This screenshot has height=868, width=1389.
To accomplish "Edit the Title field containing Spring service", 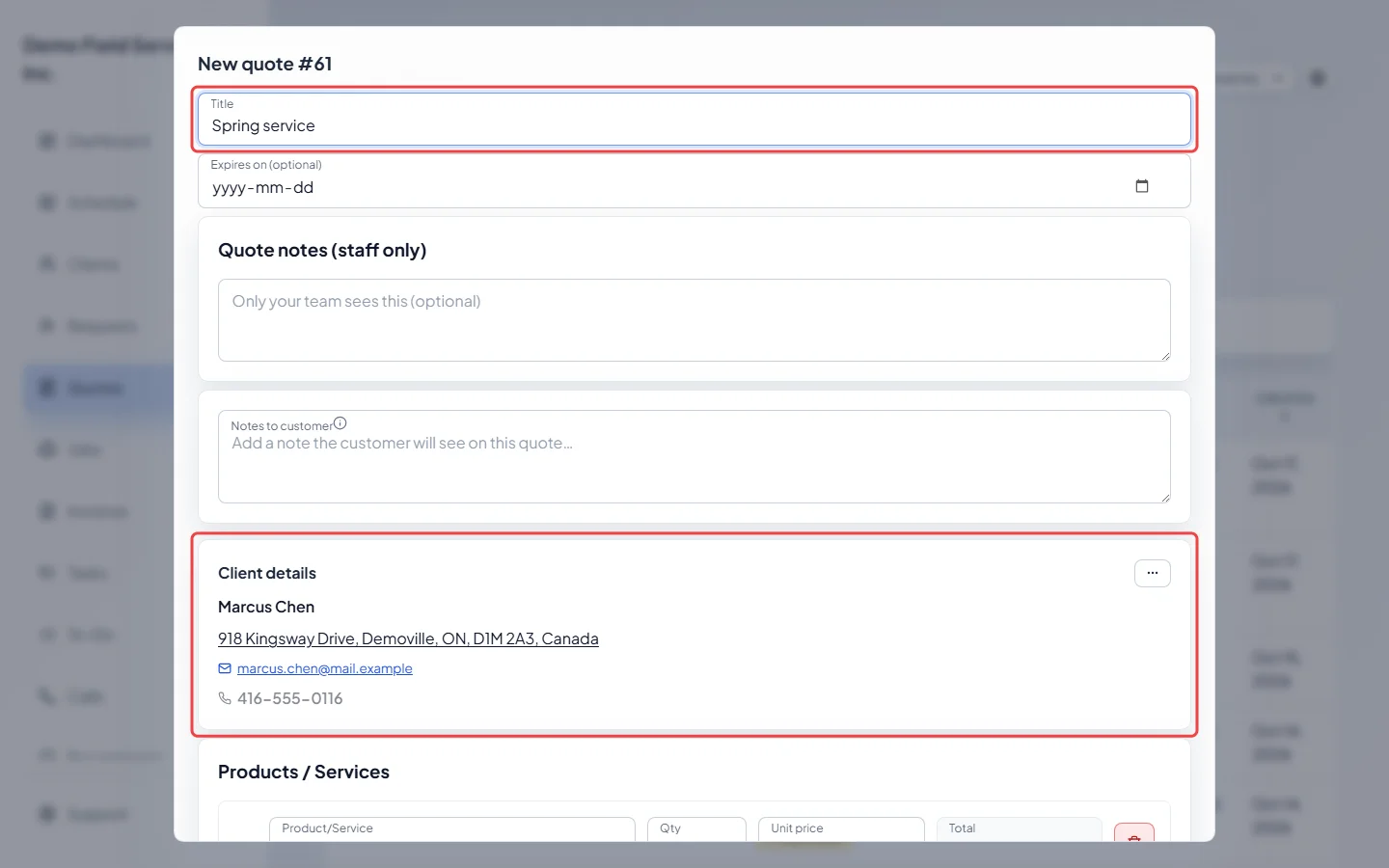I will point(694,120).
